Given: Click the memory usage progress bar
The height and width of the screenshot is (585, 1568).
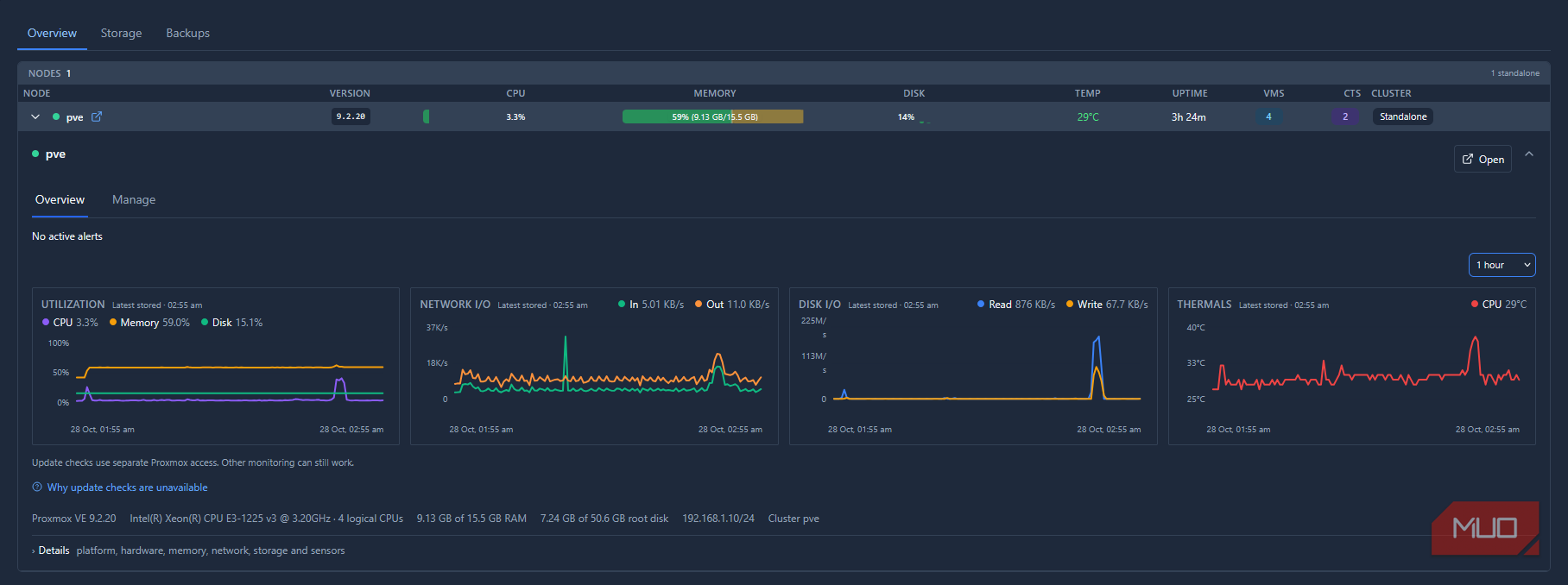Looking at the screenshot, I should pos(712,116).
